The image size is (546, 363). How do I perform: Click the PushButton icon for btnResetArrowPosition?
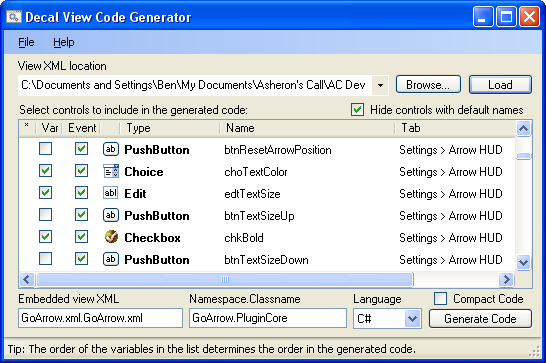(x=111, y=149)
